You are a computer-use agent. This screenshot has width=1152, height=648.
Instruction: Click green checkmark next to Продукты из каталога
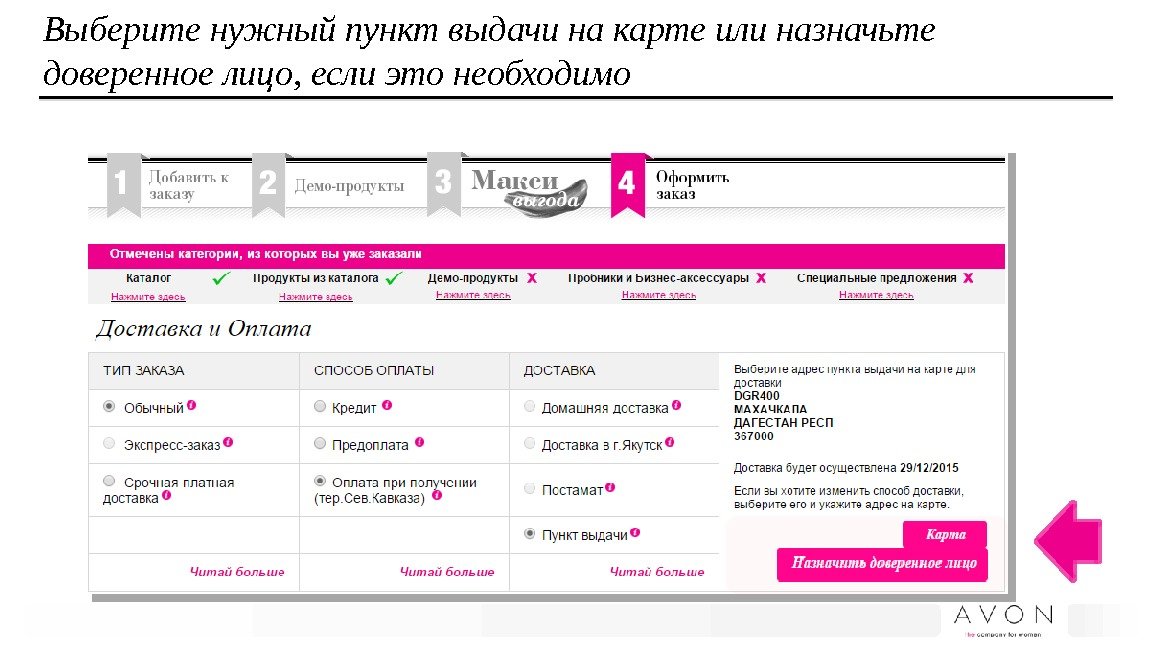tap(394, 278)
